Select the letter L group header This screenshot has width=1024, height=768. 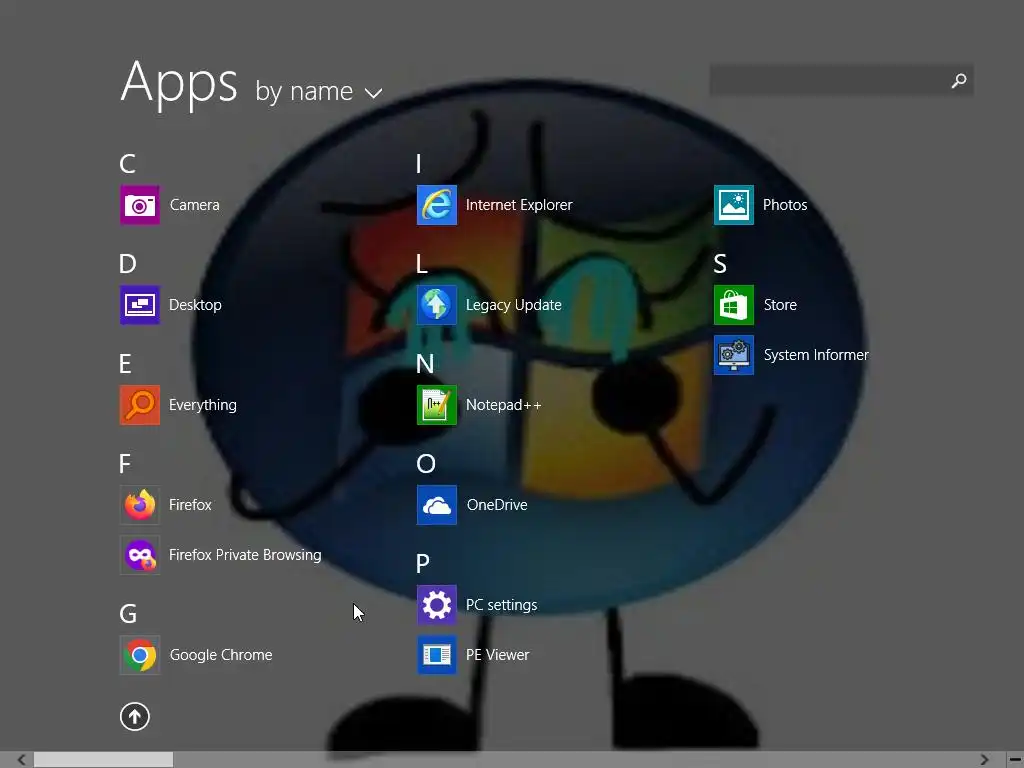(422, 264)
